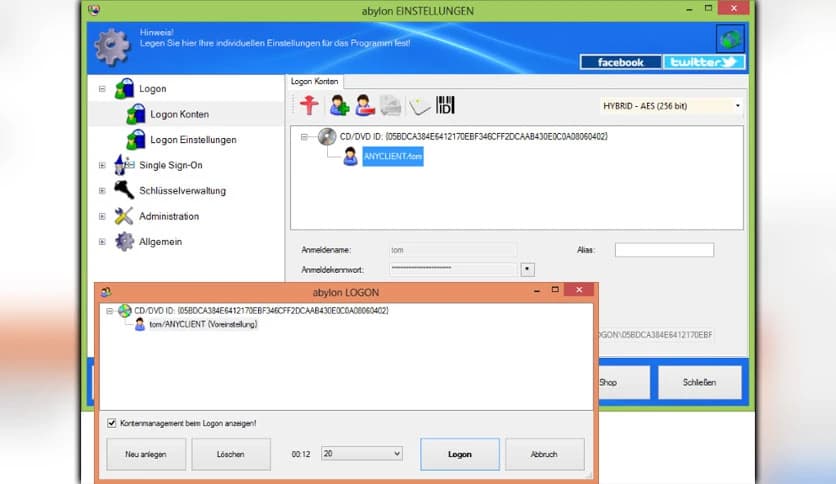Collapse the Logon tree node
This screenshot has height=484, width=836.
(x=102, y=88)
